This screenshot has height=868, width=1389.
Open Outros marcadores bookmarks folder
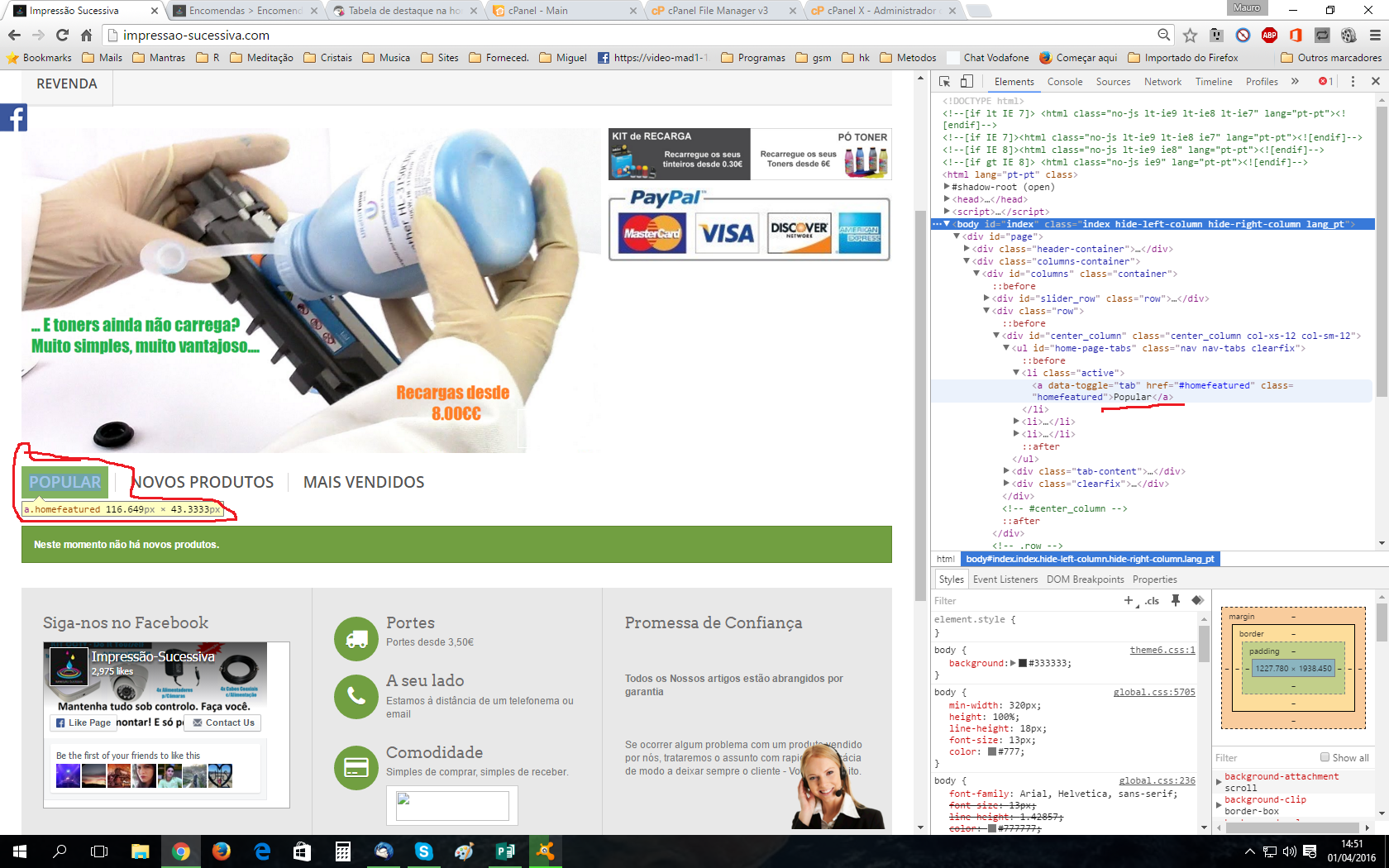(x=1331, y=58)
